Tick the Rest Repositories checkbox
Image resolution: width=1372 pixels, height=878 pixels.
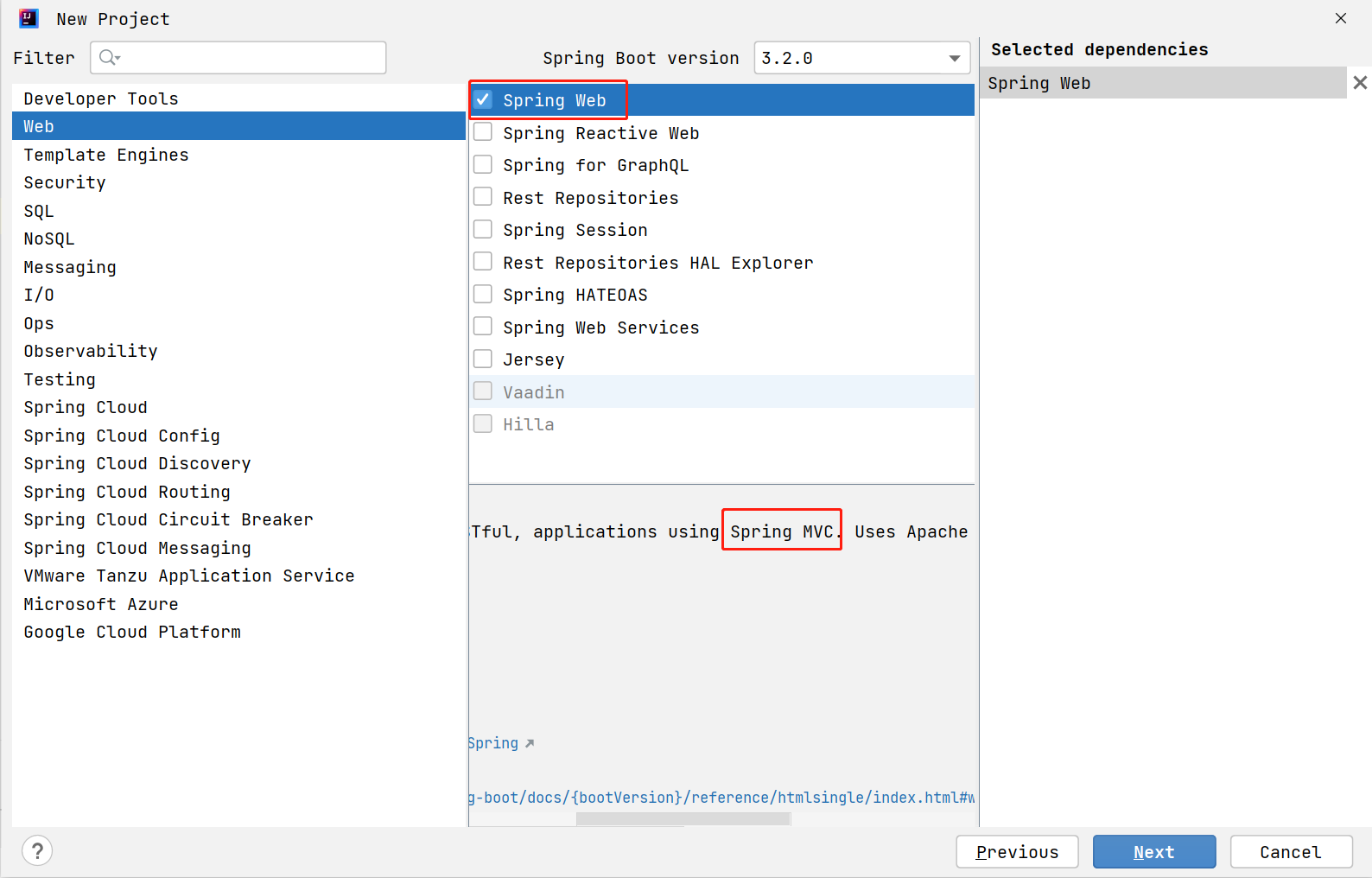483,197
